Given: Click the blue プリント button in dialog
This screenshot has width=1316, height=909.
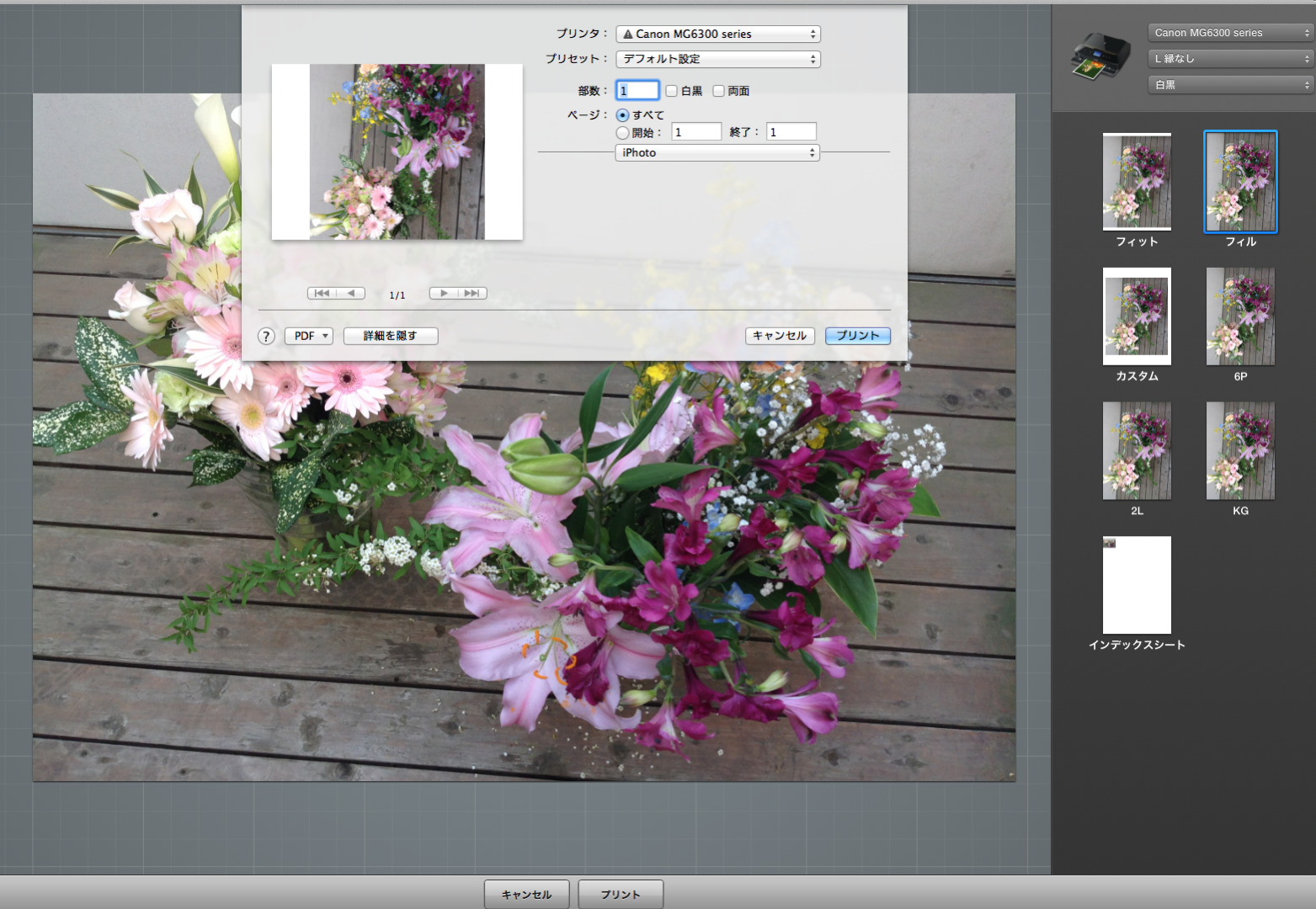Looking at the screenshot, I should [x=857, y=336].
